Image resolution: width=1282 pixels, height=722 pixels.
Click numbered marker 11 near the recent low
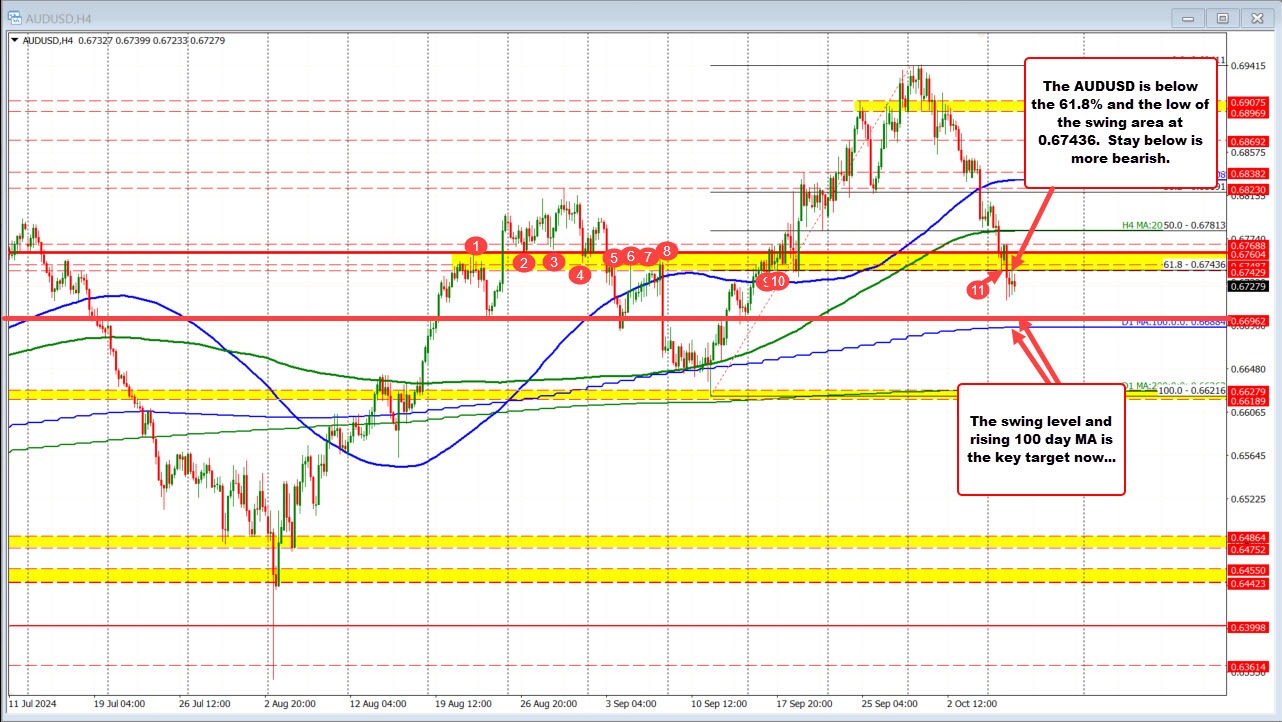click(x=978, y=289)
